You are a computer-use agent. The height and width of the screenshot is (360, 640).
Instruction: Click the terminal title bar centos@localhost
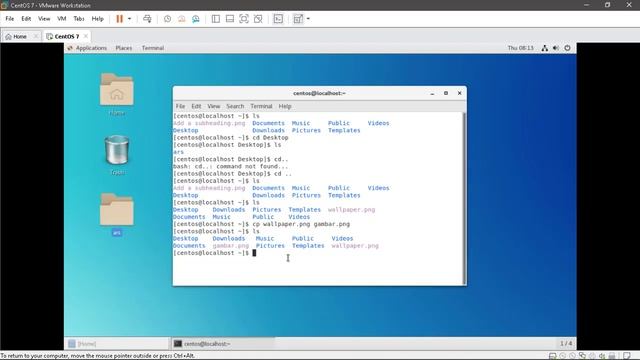[319, 93]
